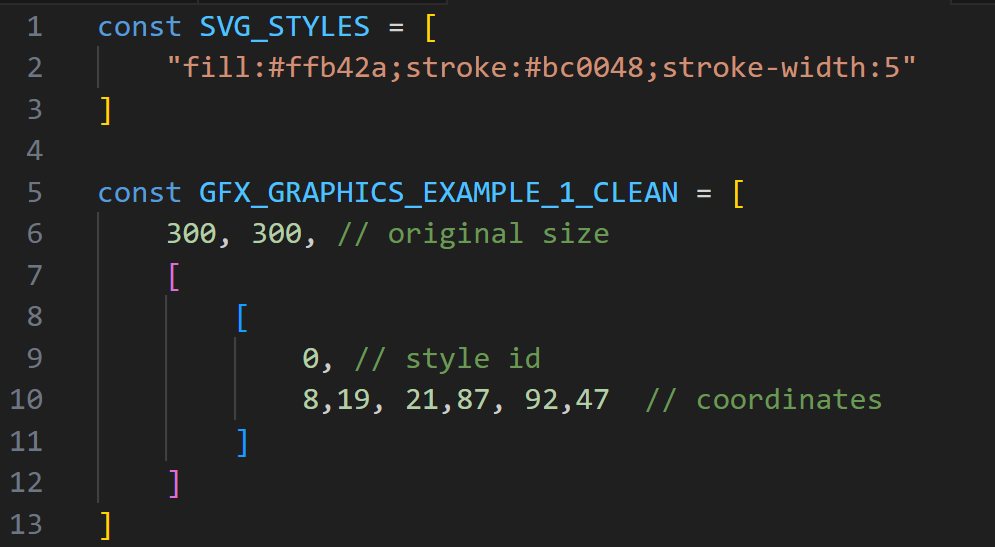Click the yellow closing bracket on line 3
The width and height of the screenshot is (995, 547).
(105, 110)
